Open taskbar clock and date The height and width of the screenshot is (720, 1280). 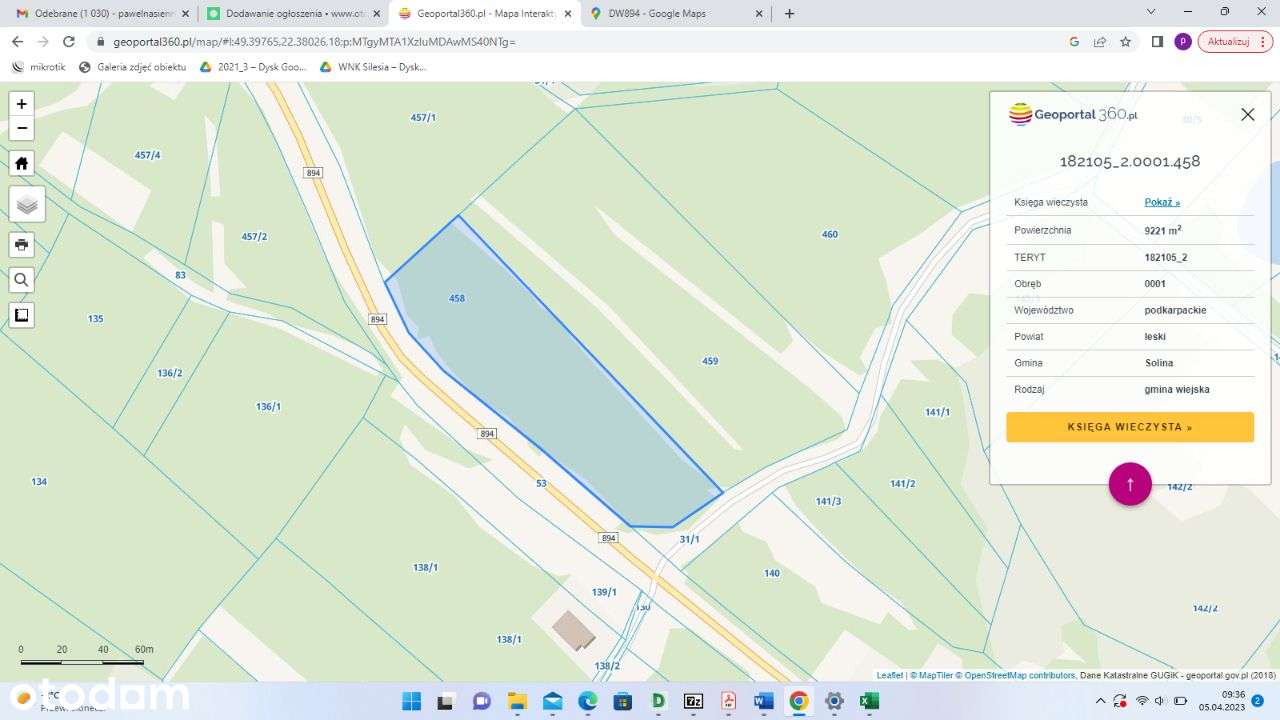[1220, 701]
